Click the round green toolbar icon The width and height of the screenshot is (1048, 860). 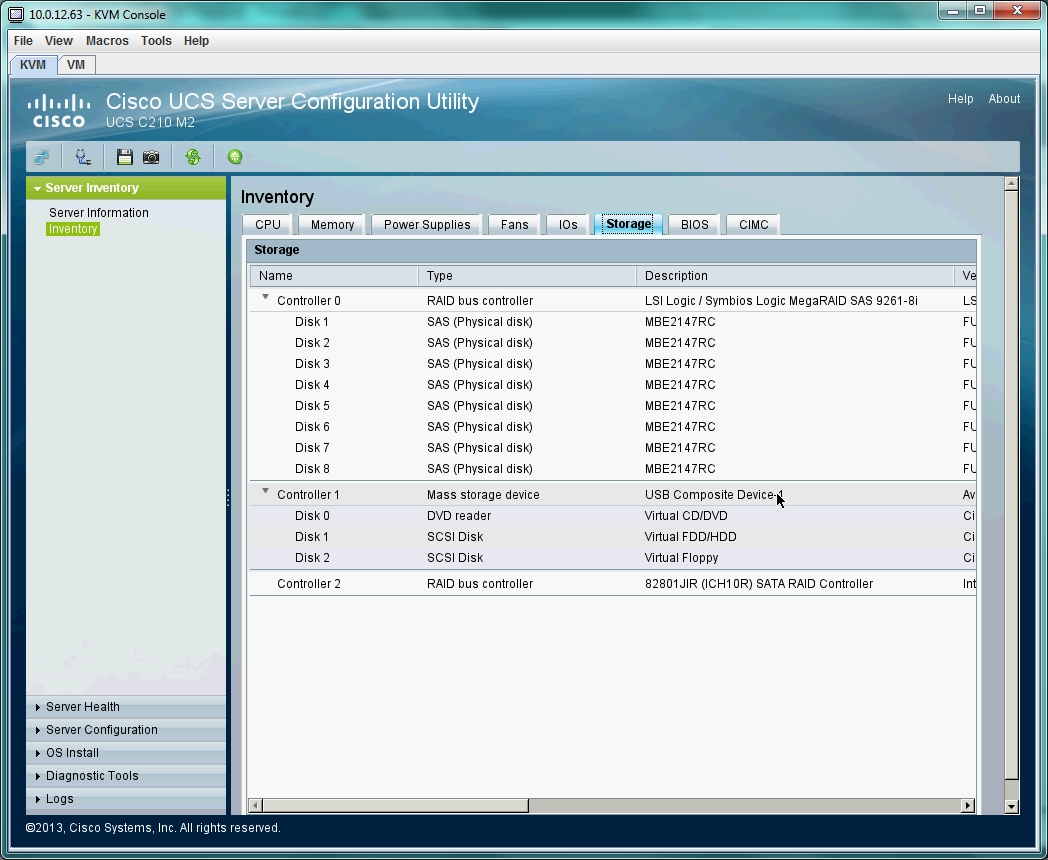235,157
